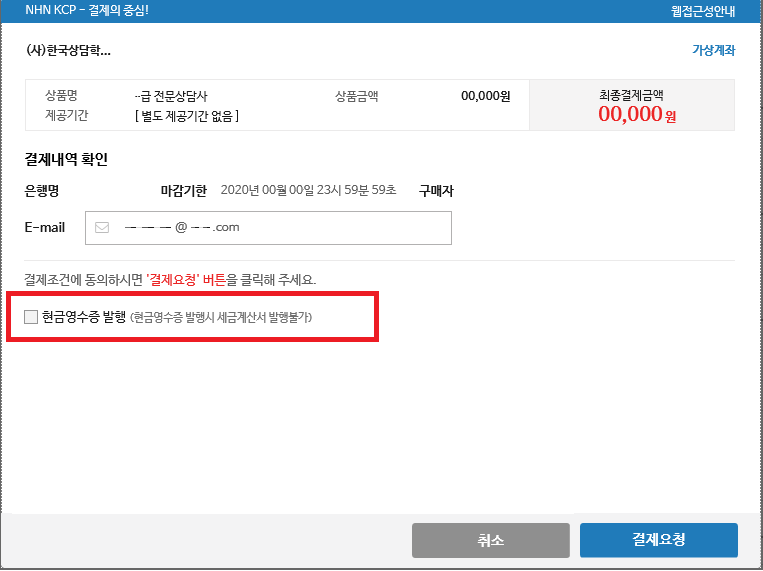Viewport: 763px width, 571px height.
Task: Click the 세금계산서 발행불가 note in parentheses
Action: (x=222, y=317)
